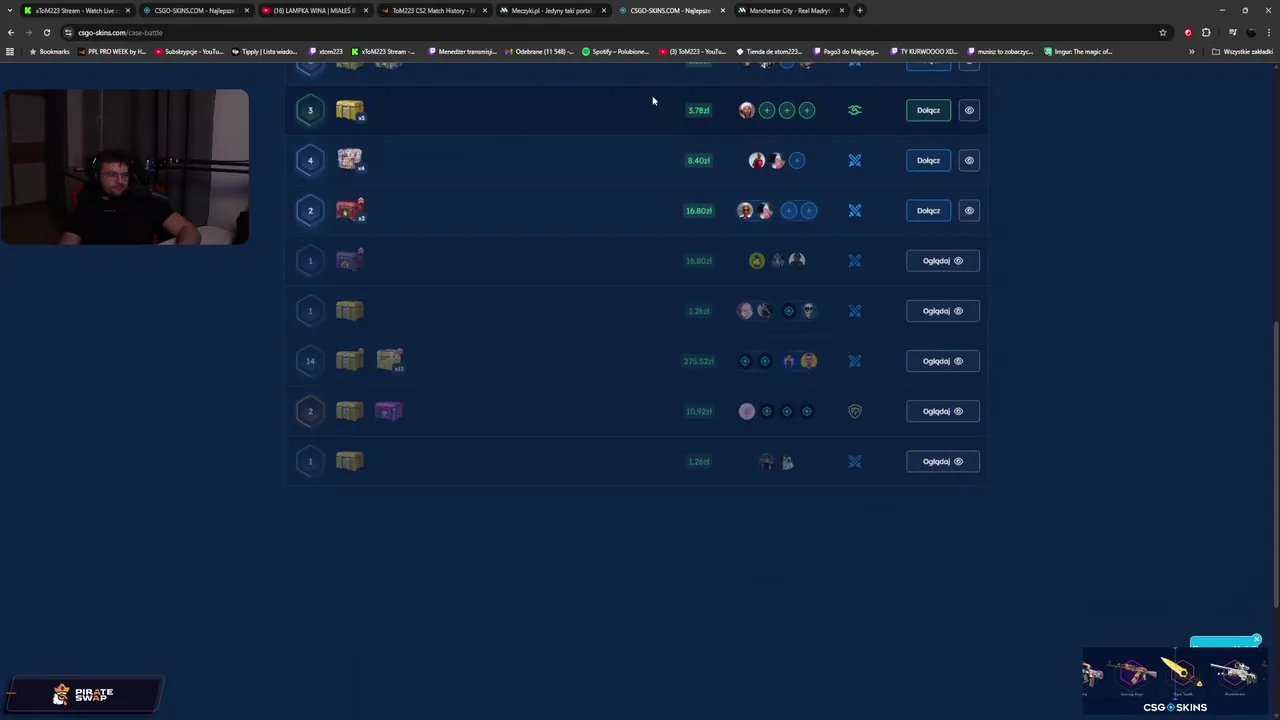This screenshot has width=1280, height=720.
Task: Watch the 10.92zł battle via Oglądaj
Action: [x=942, y=411]
